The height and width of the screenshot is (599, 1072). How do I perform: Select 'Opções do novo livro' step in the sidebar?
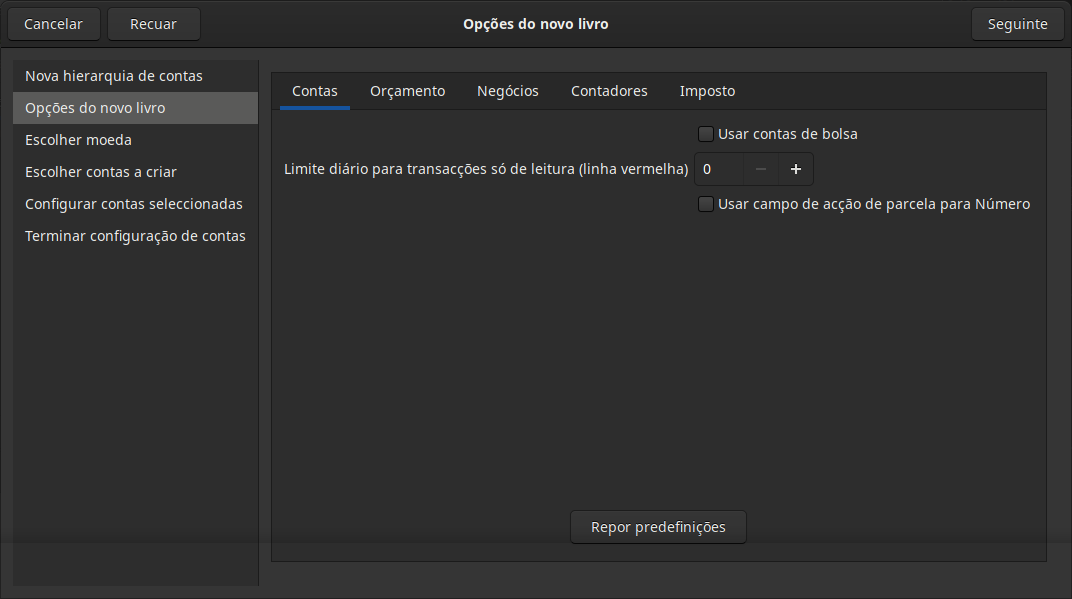95,108
